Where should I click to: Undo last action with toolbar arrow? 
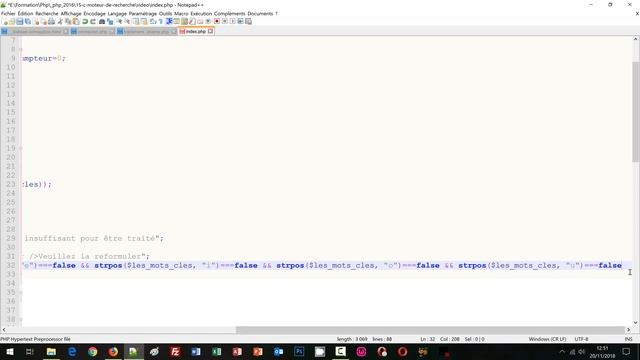pyautogui.click(x=85, y=22)
